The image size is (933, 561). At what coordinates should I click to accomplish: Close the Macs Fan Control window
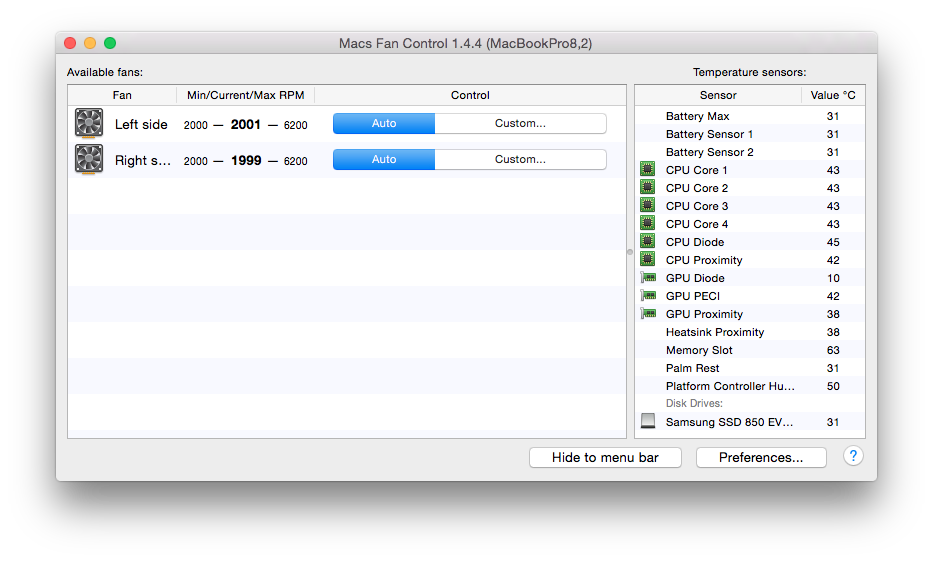click(70, 43)
